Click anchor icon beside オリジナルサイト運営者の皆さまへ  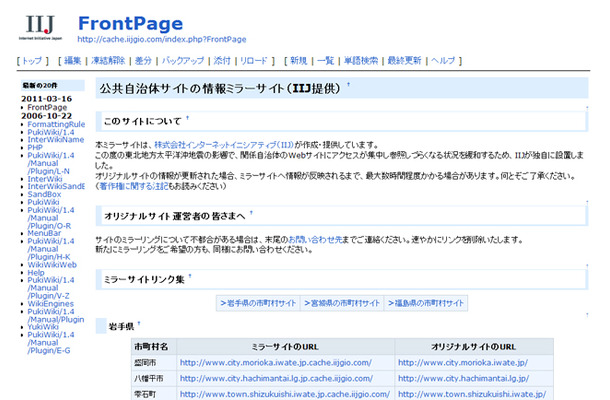click(x=251, y=213)
